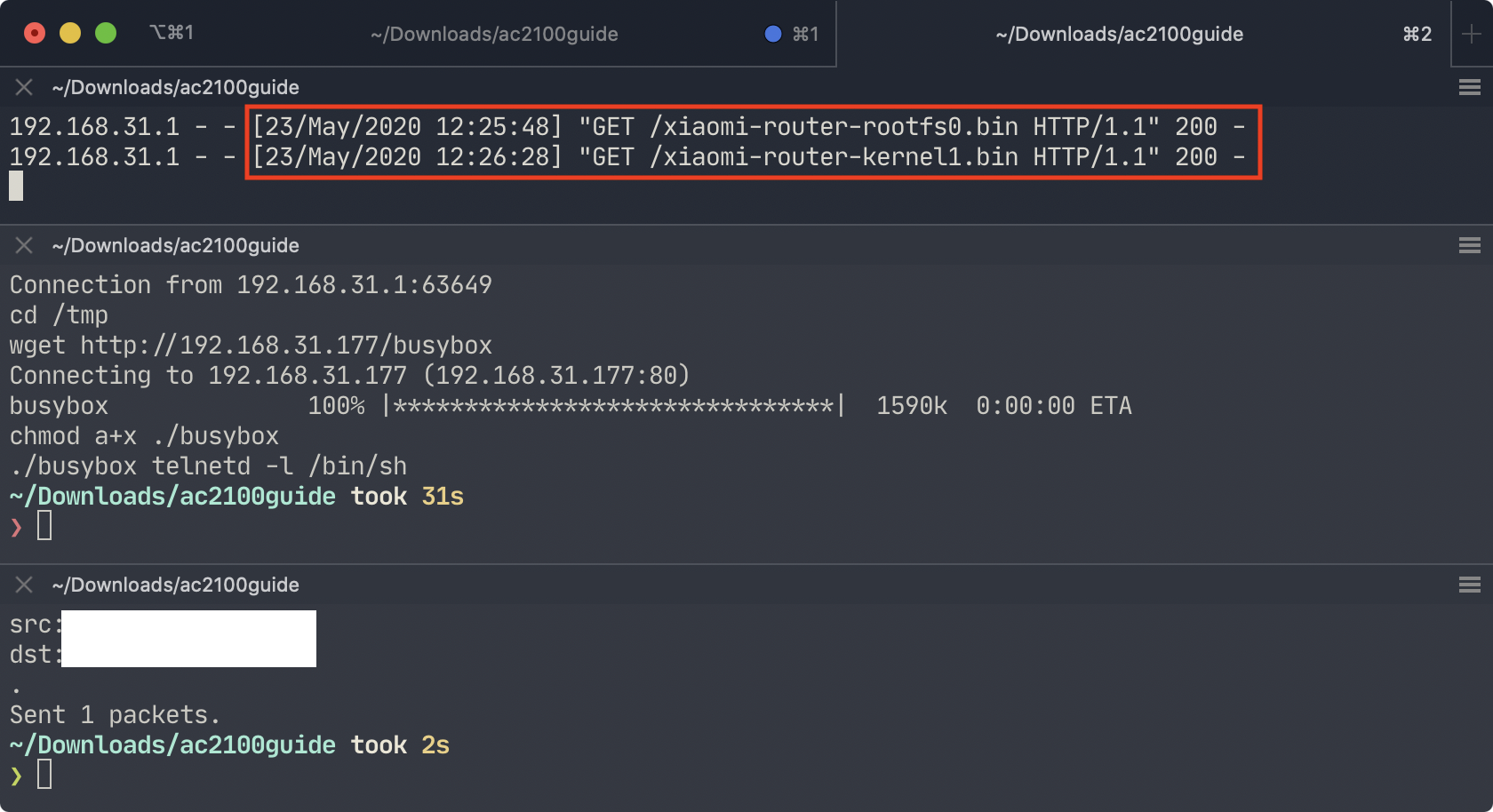Open a new tab with the plus button
The width and height of the screenshot is (1493, 812).
pos(1472,34)
